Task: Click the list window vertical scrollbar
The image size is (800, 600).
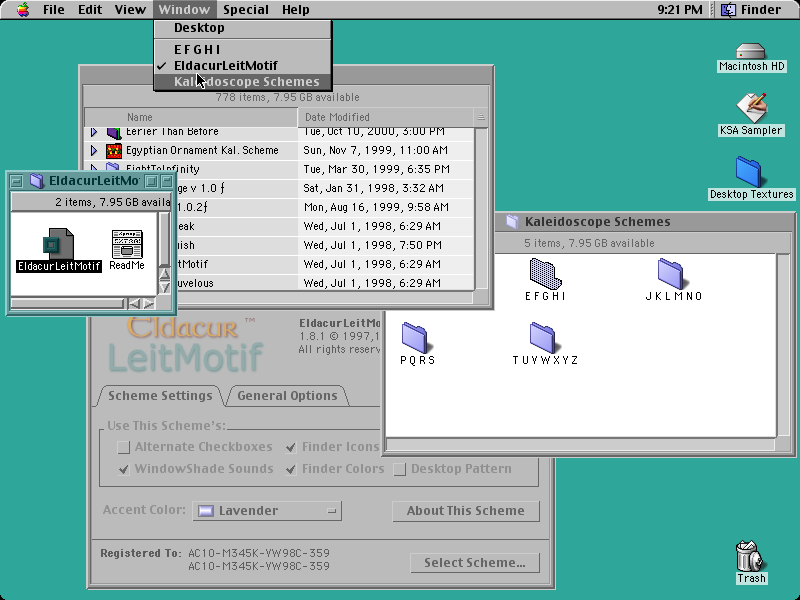Action: 481,209
